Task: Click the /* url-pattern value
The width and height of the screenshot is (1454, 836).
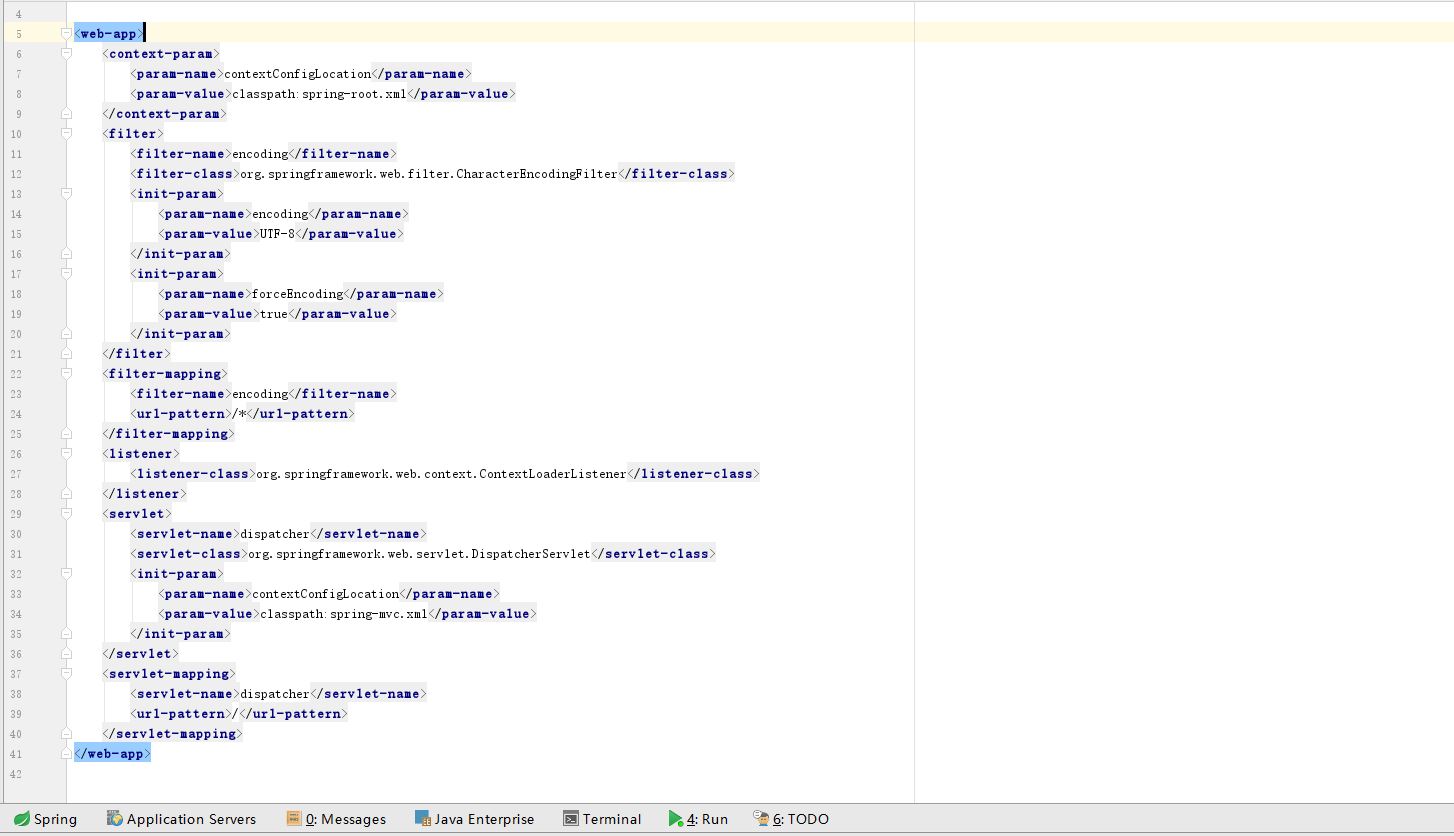Action: [x=239, y=414]
